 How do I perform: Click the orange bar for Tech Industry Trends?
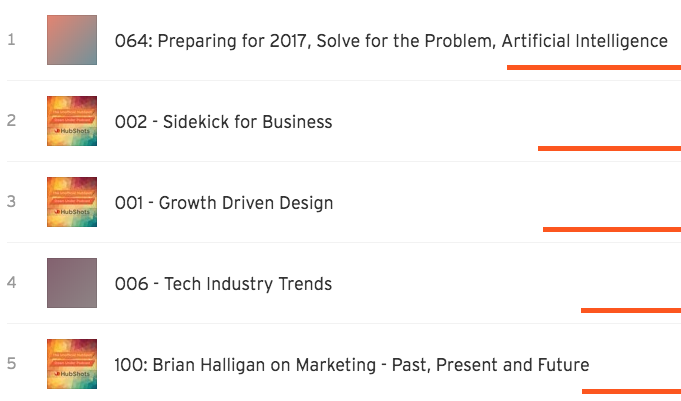[630, 310]
